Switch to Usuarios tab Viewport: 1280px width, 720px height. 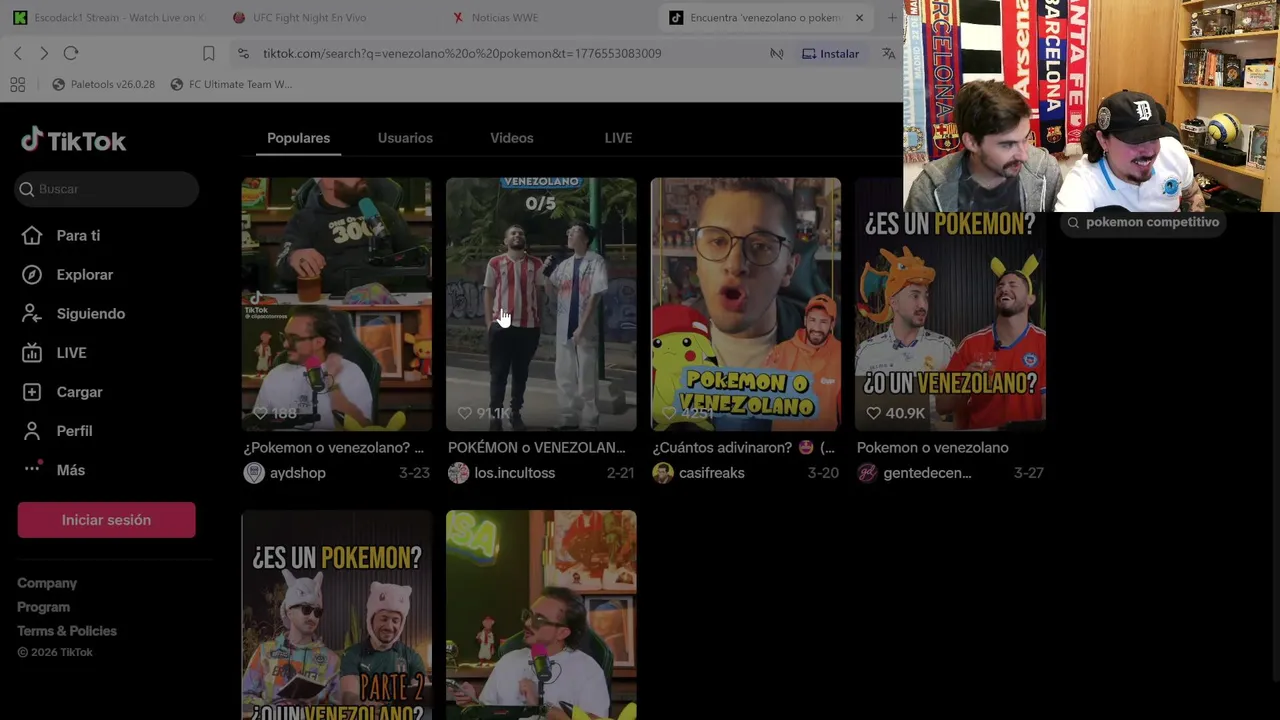(405, 138)
